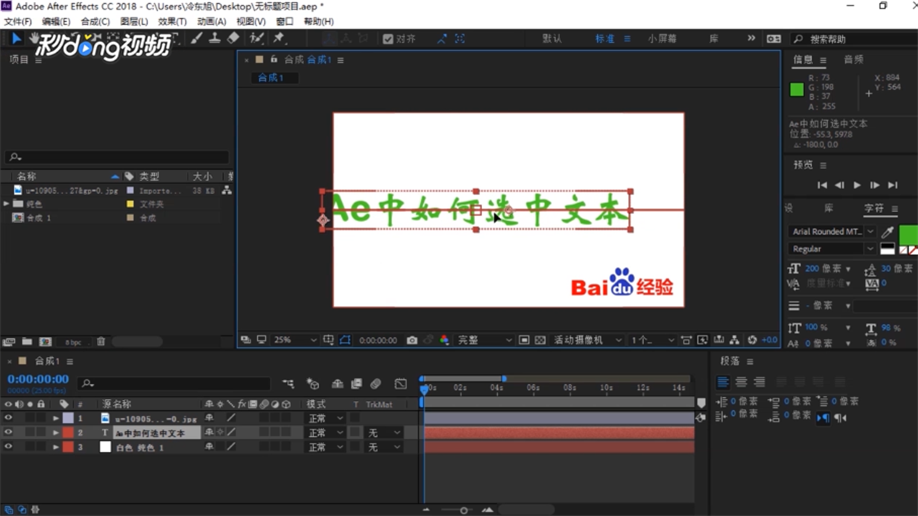This screenshot has height=516, width=918.
Task: Toggle composition lock icon in viewer tab
Action: [x=273, y=59]
